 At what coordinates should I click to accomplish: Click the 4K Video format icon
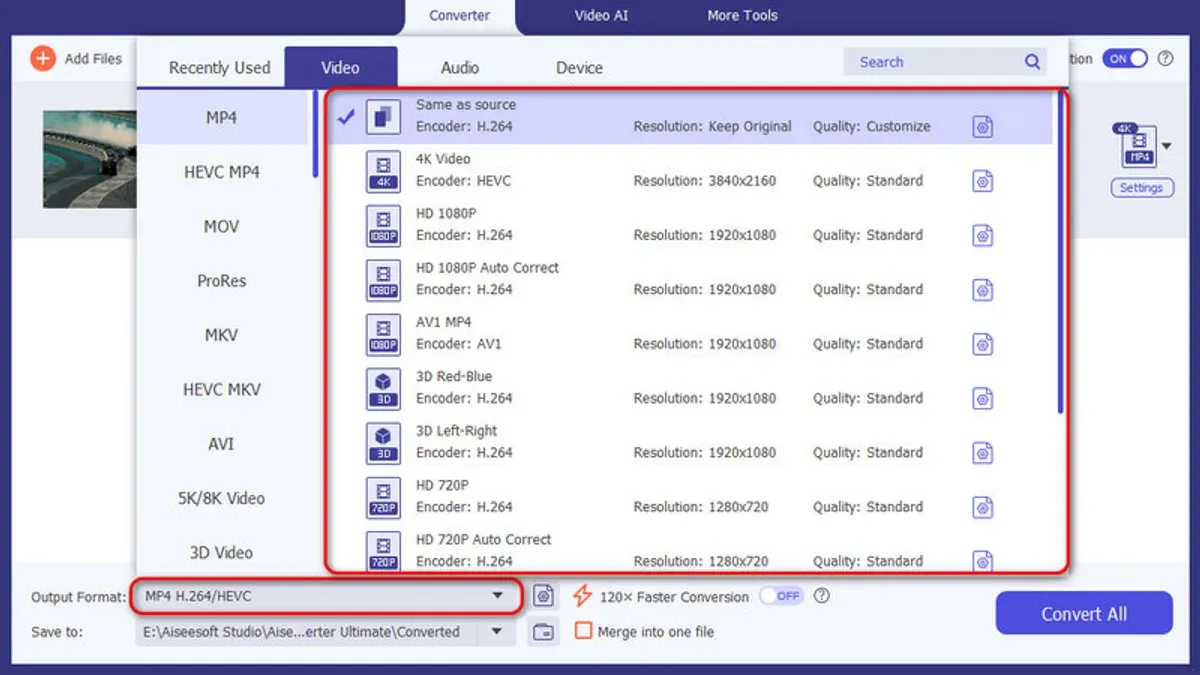click(x=383, y=171)
